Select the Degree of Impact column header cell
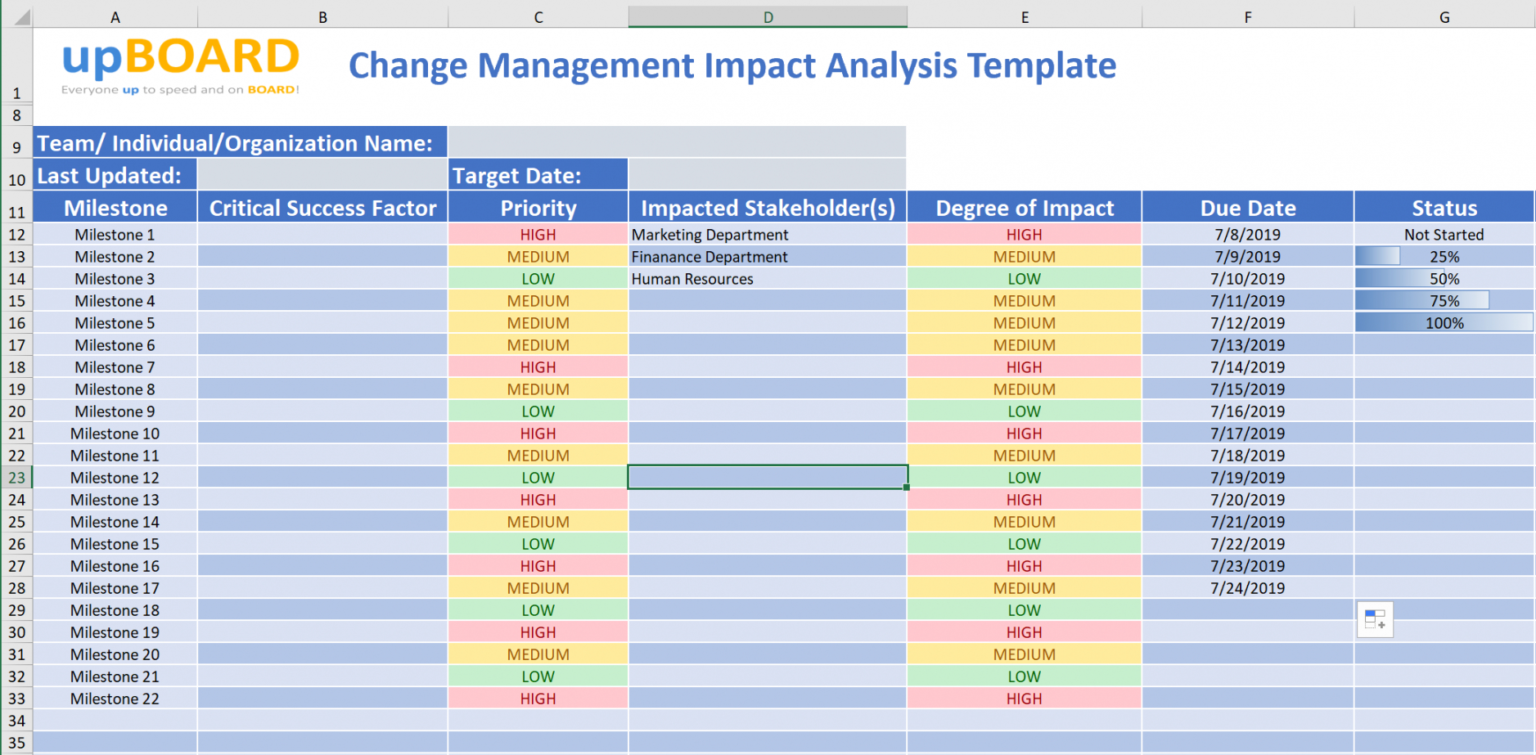This screenshot has height=755, width=1536. pos(1023,207)
